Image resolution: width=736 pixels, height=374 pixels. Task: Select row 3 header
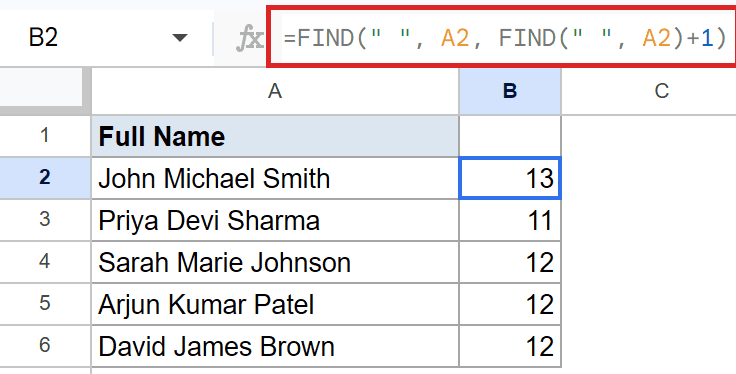[45, 220]
